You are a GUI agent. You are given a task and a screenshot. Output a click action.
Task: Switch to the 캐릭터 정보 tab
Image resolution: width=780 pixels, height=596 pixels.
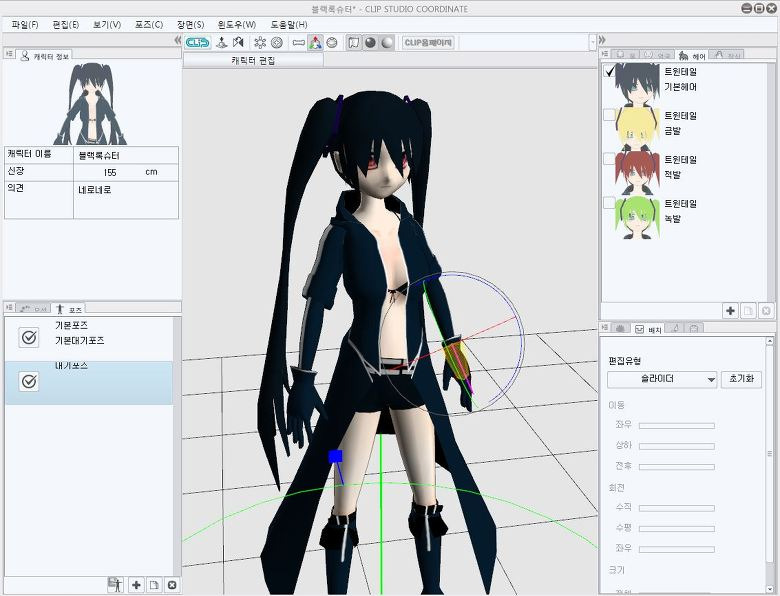[45, 56]
